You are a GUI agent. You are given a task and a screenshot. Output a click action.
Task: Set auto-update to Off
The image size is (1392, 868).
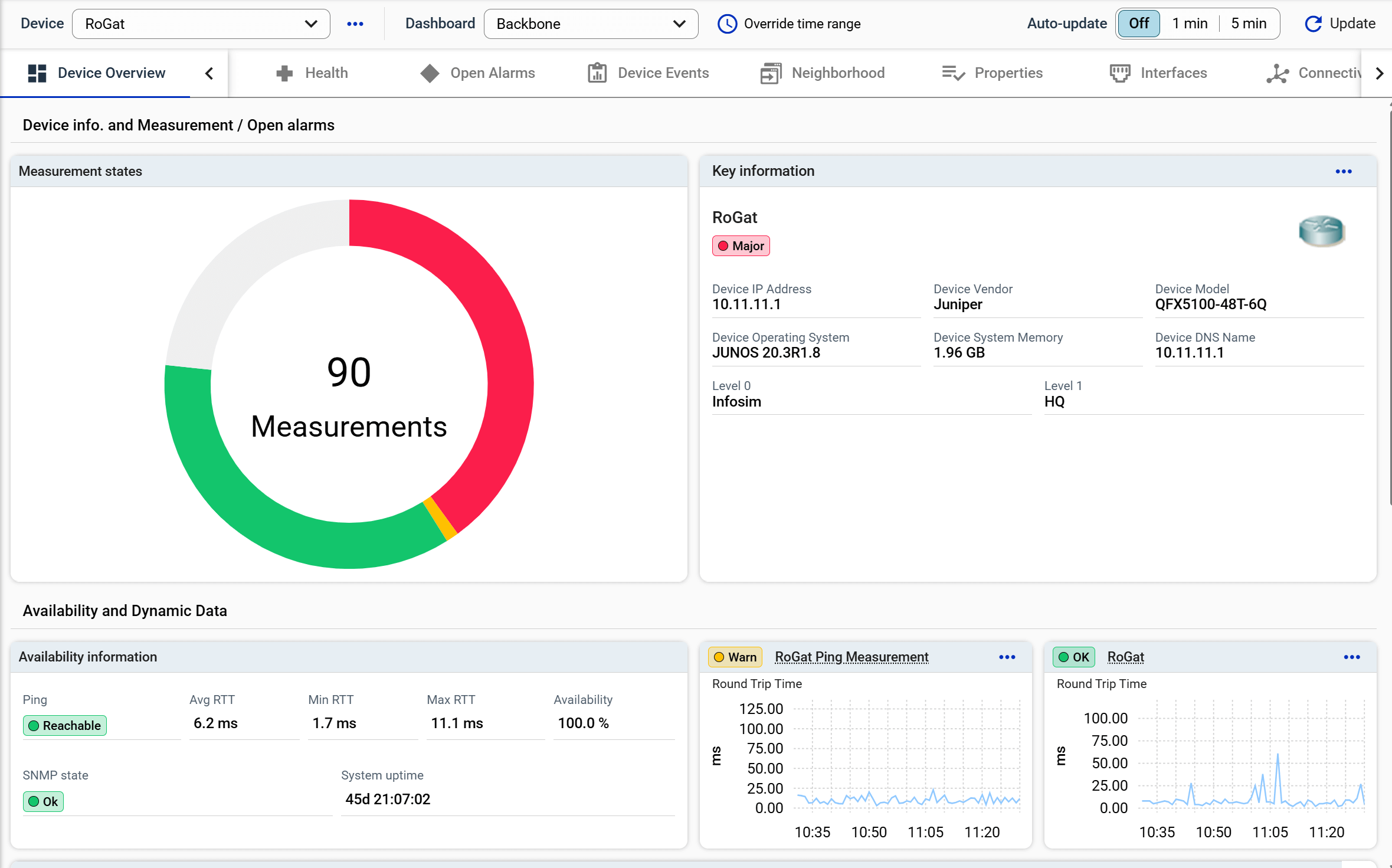point(1138,24)
